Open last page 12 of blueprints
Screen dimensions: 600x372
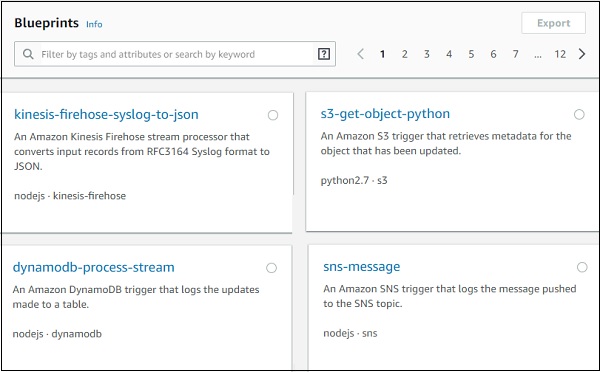560,54
